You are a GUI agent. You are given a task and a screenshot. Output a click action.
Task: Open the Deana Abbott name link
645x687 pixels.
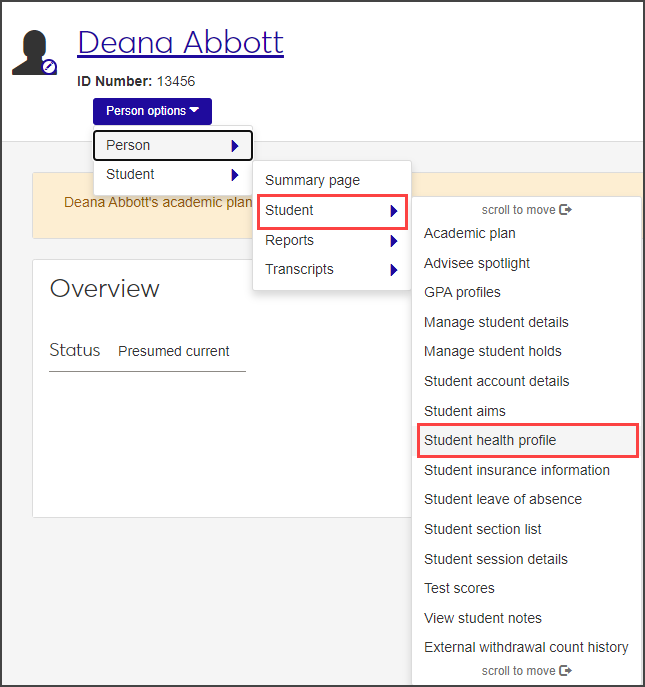point(180,42)
